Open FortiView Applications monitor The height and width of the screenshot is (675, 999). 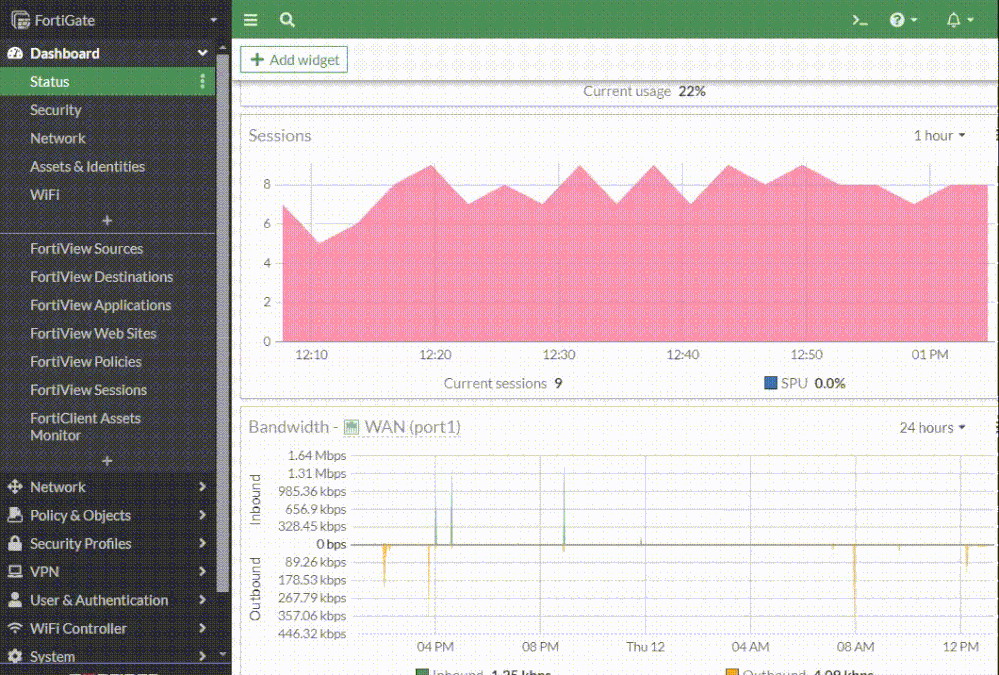tap(101, 305)
